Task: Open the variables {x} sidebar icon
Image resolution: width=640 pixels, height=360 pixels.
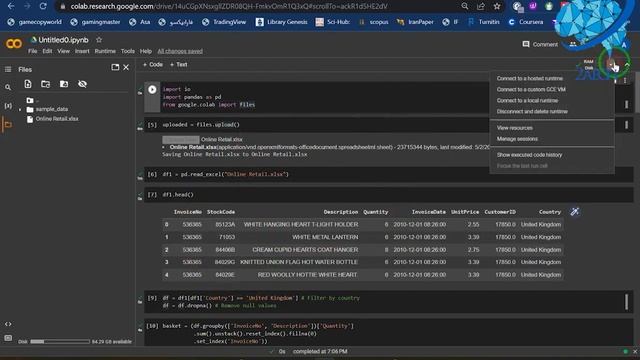Action: (8, 106)
